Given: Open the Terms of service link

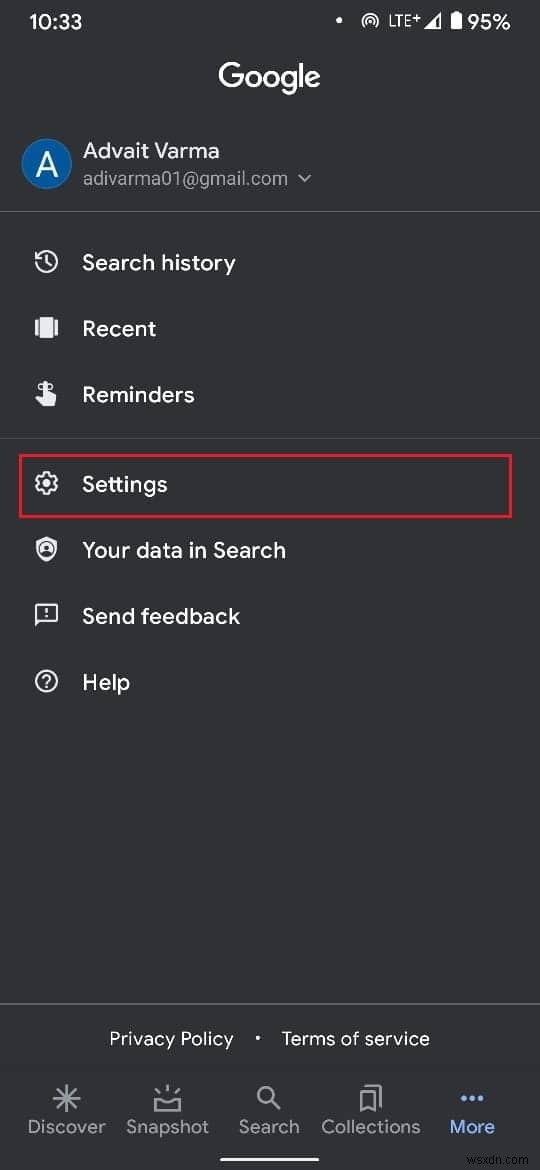Looking at the screenshot, I should (x=356, y=1039).
